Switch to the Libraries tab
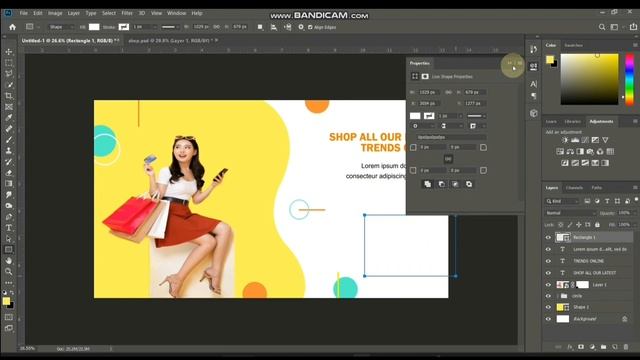Image resolution: width=640 pixels, height=360 pixels. coord(572,122)
